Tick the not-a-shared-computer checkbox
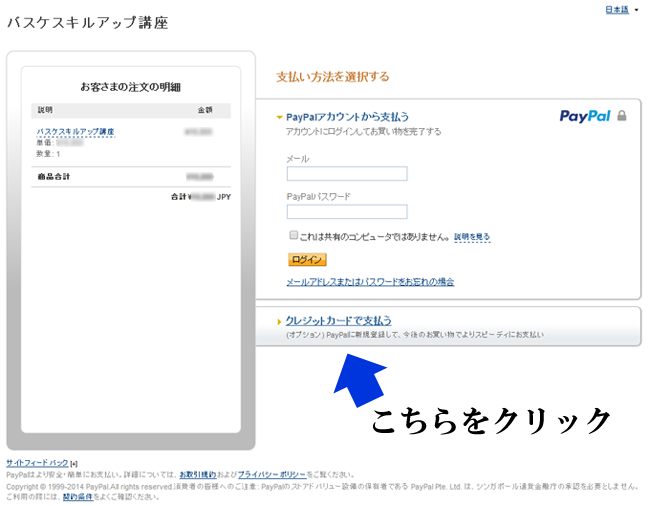 (x=293, y=235)
